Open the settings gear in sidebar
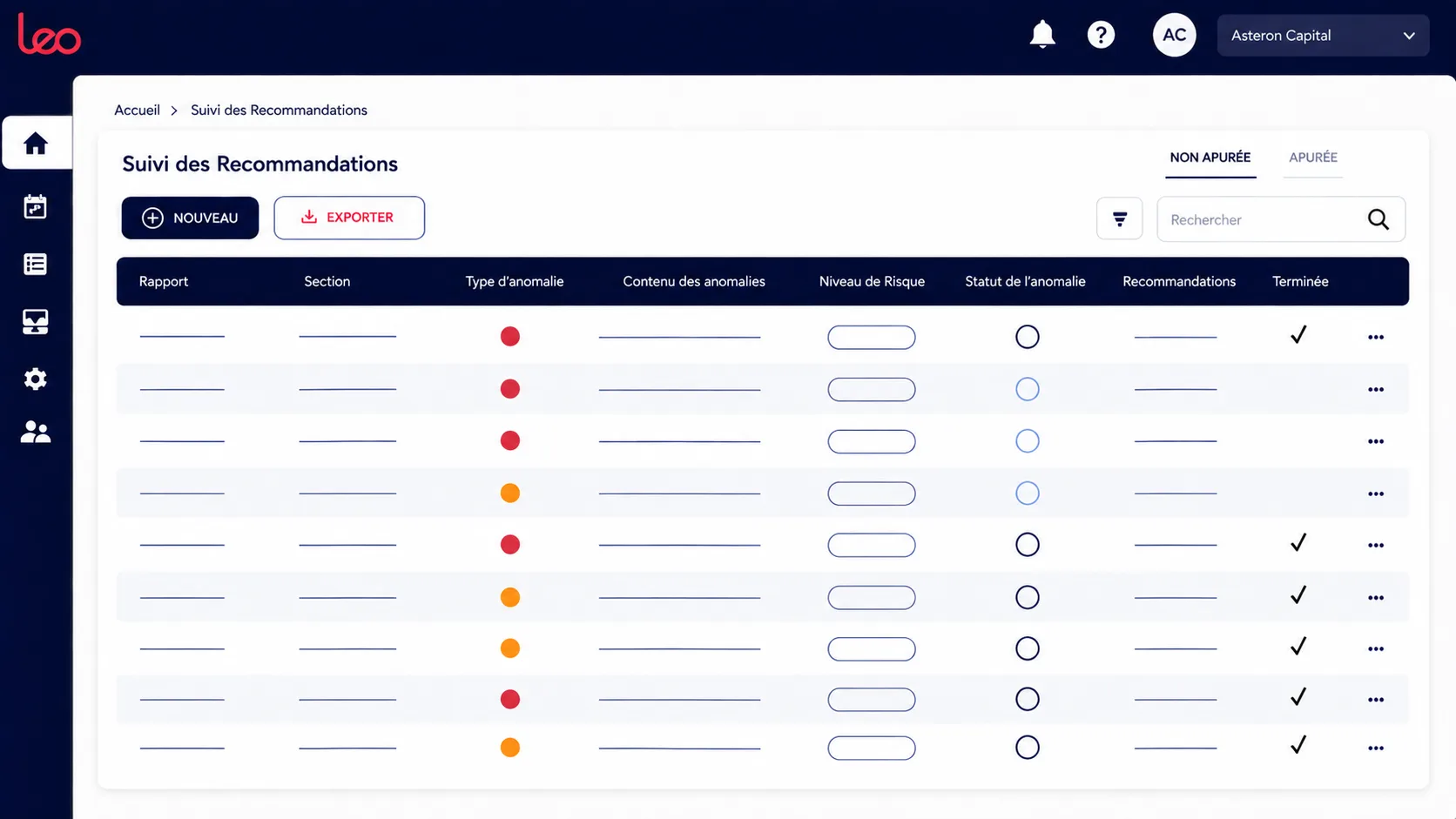1456x819 pixels. point(36,379)
